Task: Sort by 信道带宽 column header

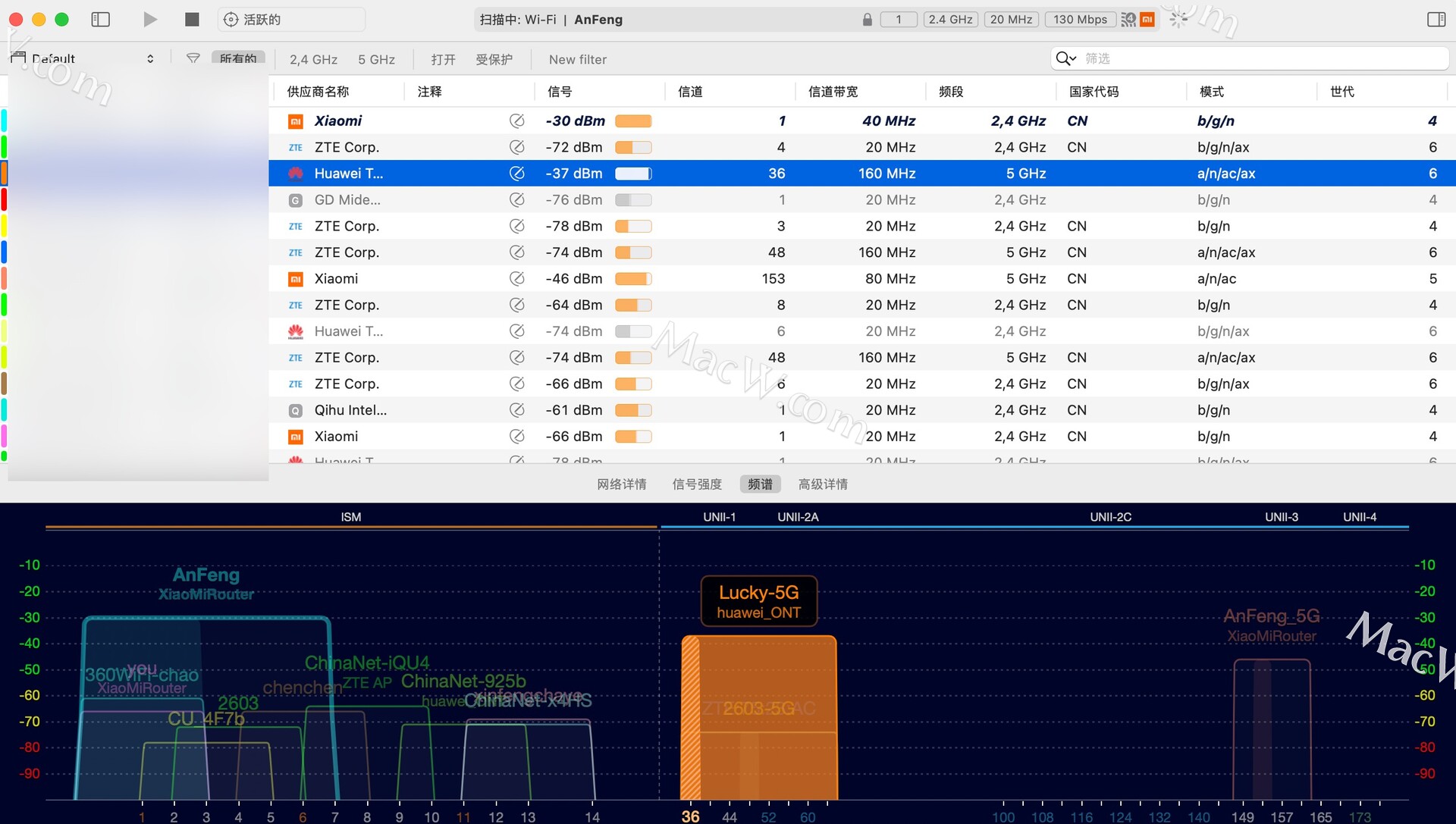Action: (x=833, y=92)
